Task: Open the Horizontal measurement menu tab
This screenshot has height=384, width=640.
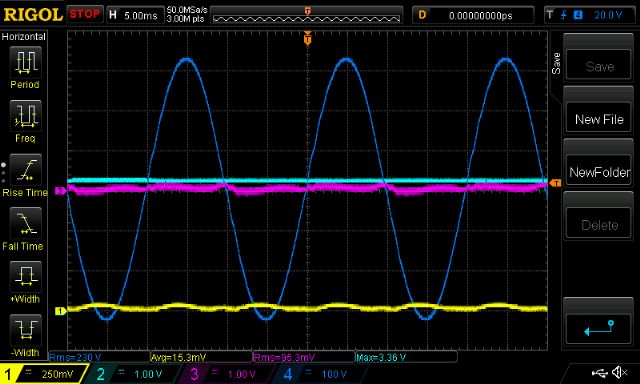Action: (x=24, y=37)
